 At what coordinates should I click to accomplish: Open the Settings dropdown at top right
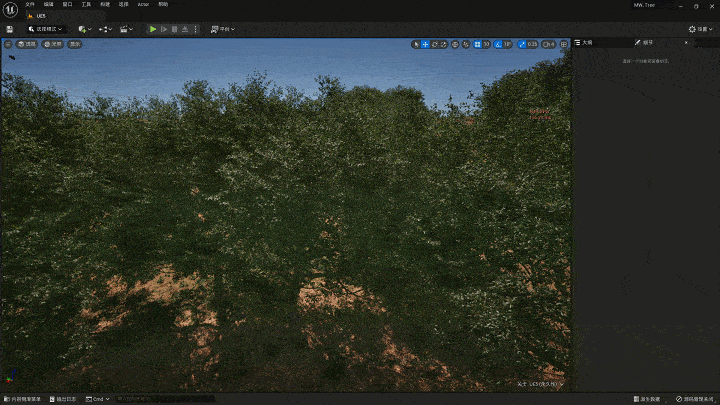click(699, 29)
